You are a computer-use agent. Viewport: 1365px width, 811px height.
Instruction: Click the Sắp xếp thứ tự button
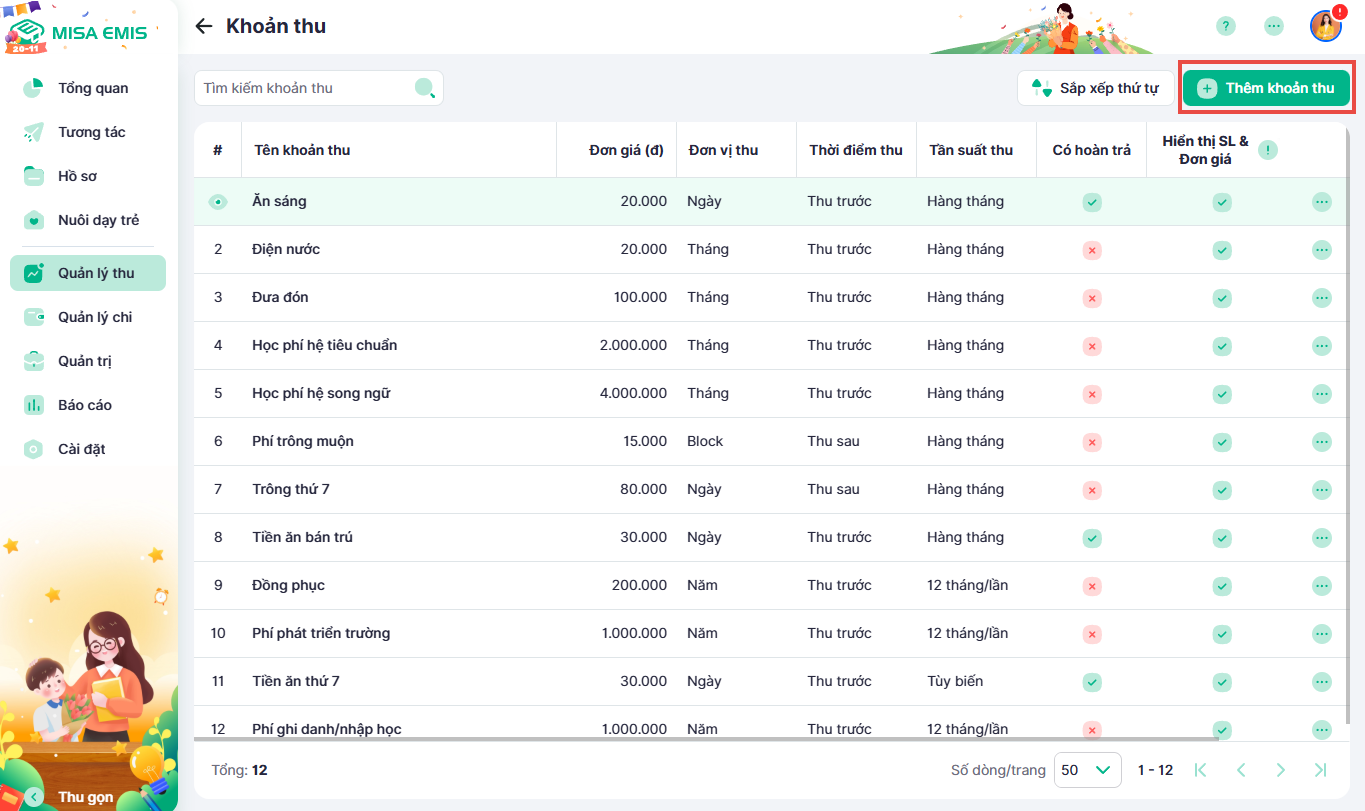pos(1095,88)
